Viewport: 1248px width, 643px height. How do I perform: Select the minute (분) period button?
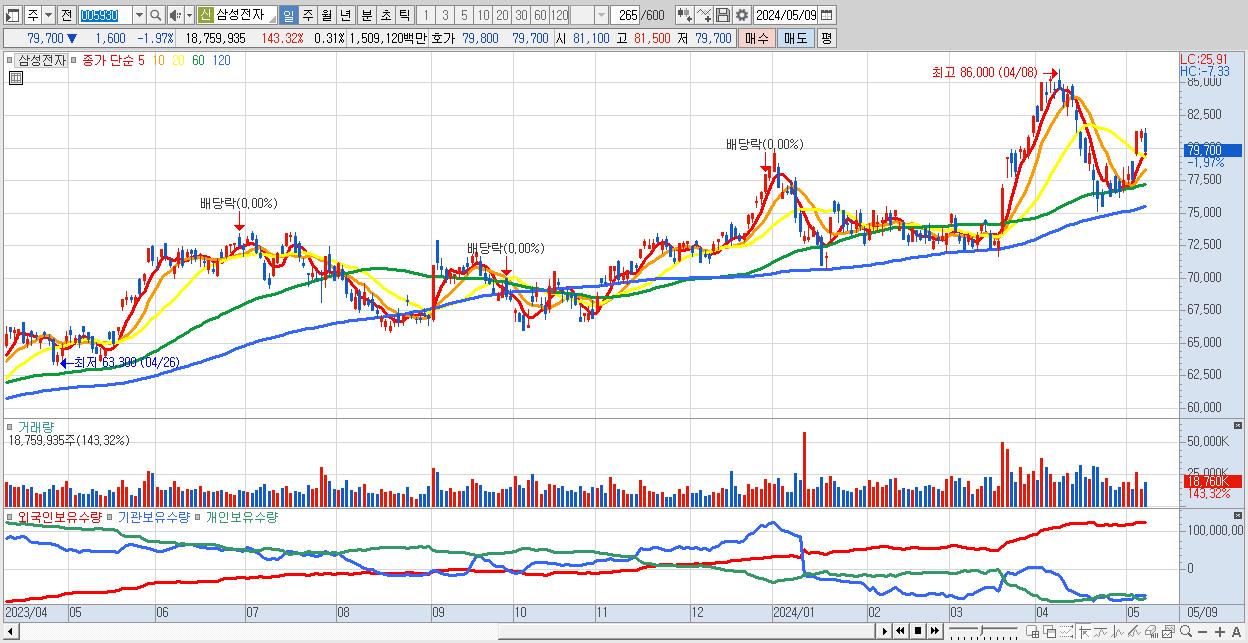[x=367, y=15]
